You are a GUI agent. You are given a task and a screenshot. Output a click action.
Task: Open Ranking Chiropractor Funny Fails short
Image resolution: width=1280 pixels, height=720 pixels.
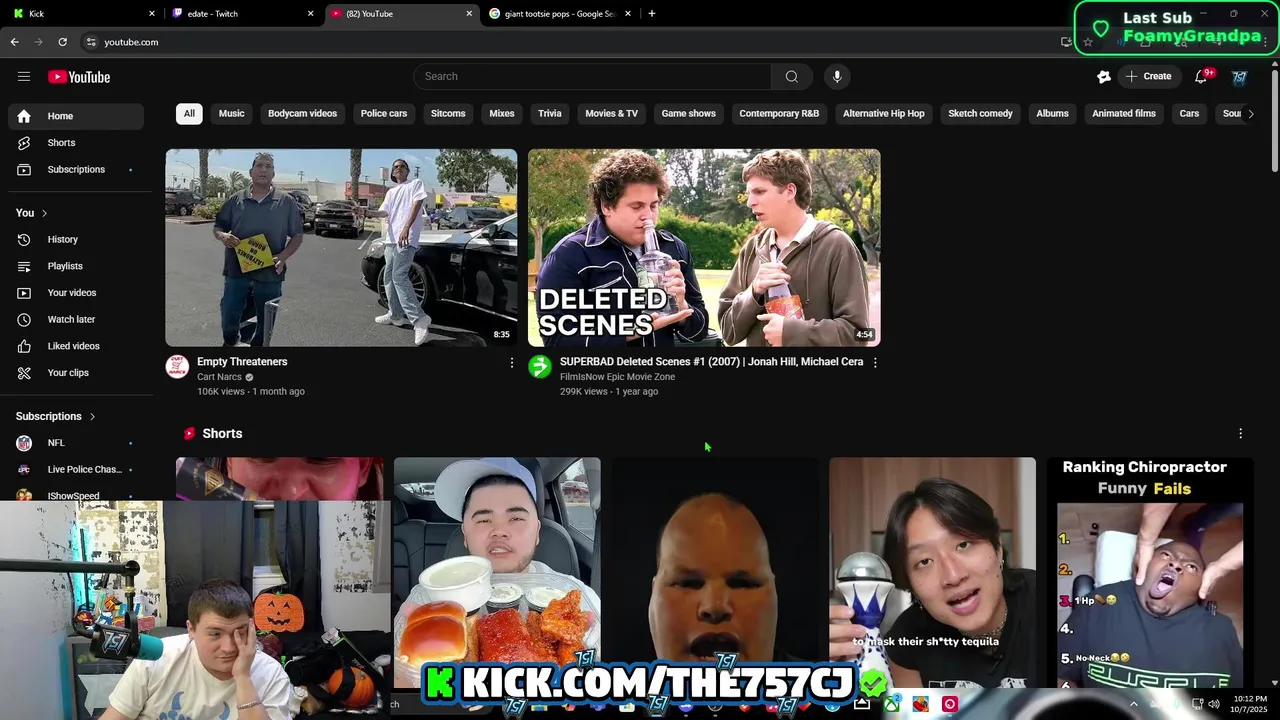click(x=1150, y=573)
